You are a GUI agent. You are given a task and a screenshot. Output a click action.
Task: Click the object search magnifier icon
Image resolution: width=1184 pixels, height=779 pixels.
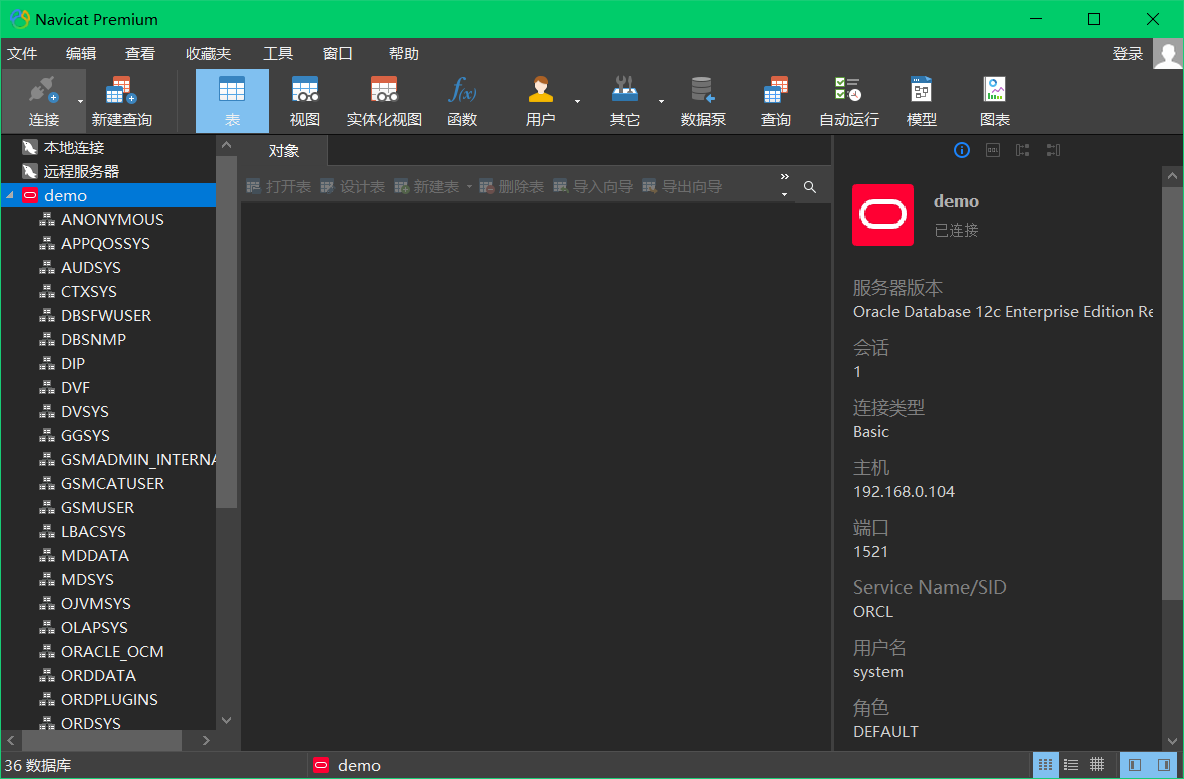(x=809, y=186)
